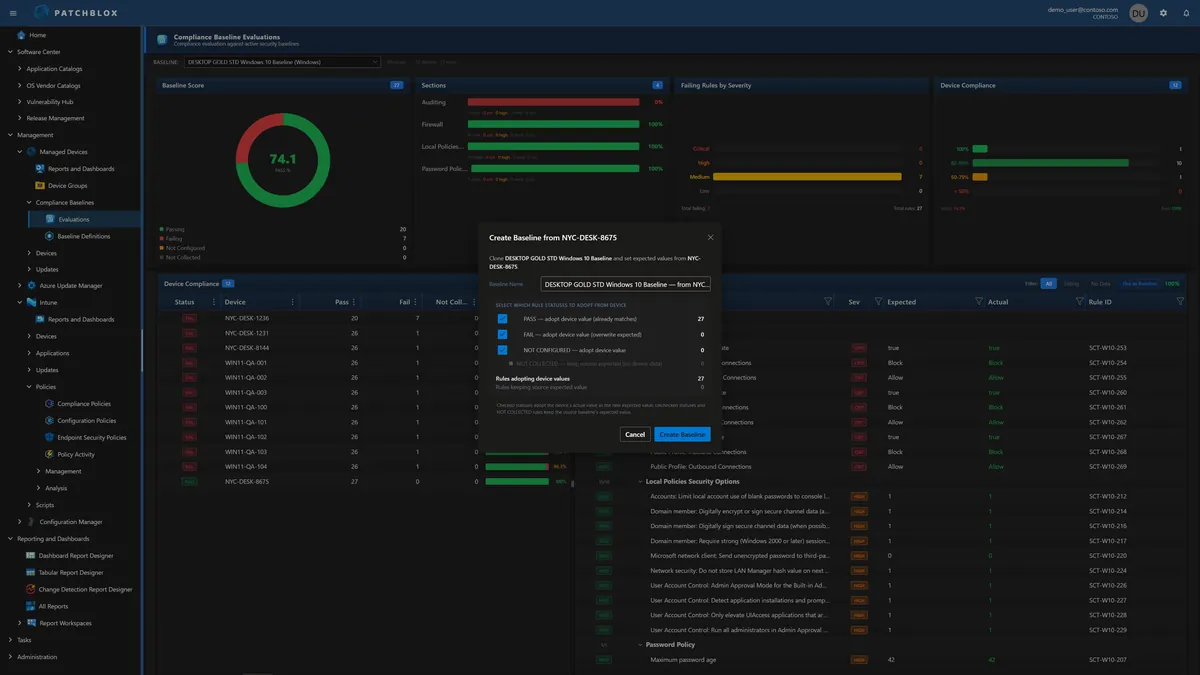The height and width of the screenshot is (675, 1200).
Task: Click the Auditing red section bar
Action: pos(553,102)
